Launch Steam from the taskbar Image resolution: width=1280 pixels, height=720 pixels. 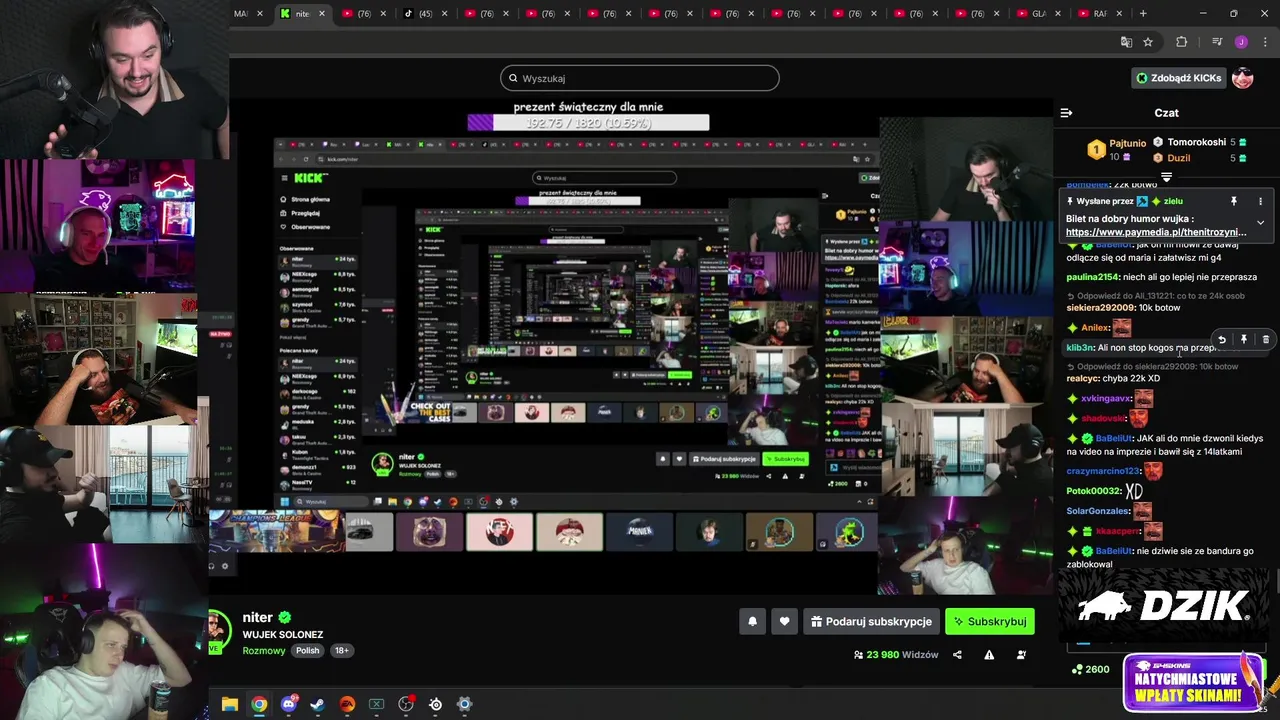[318, 704]
